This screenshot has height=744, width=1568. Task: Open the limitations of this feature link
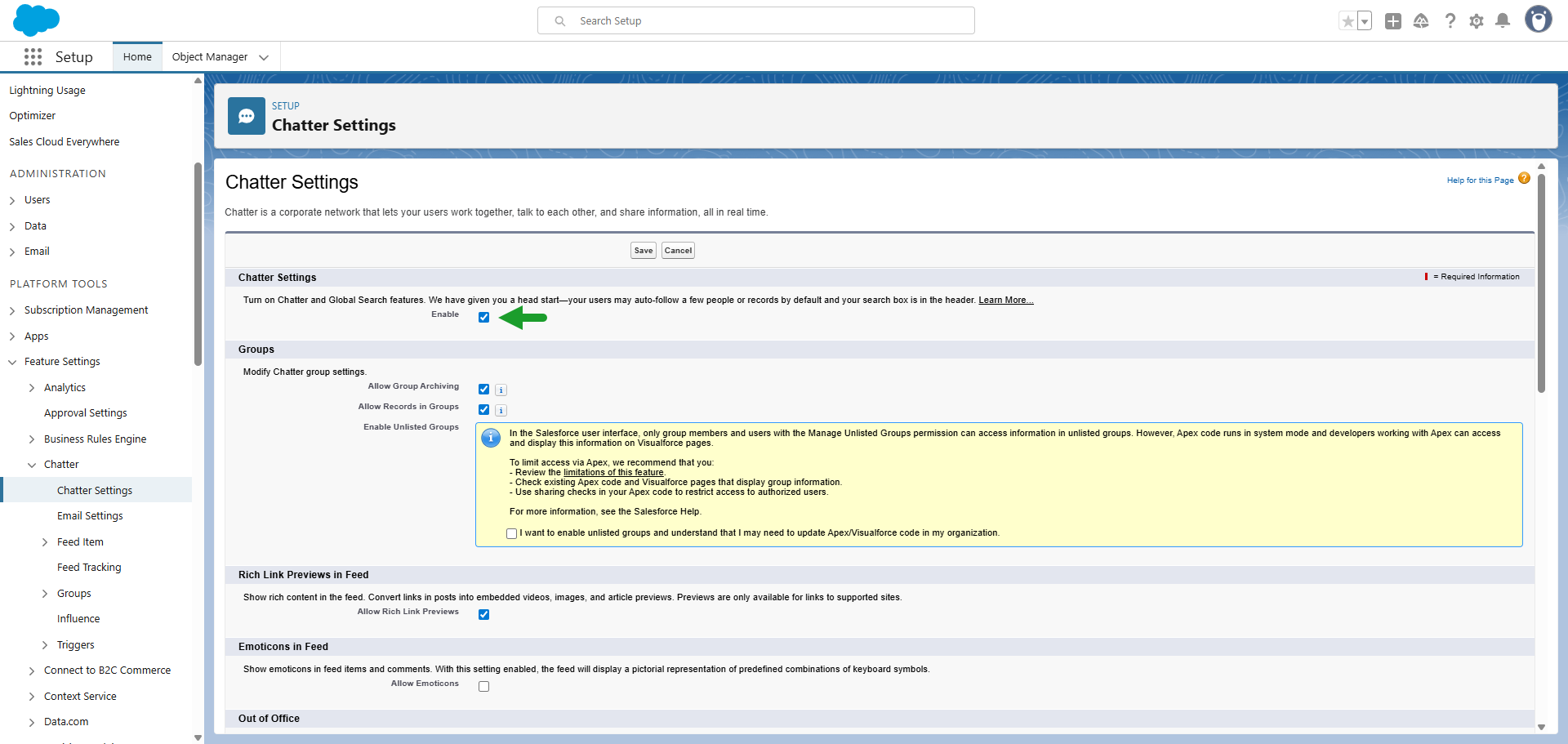point(613,473)
